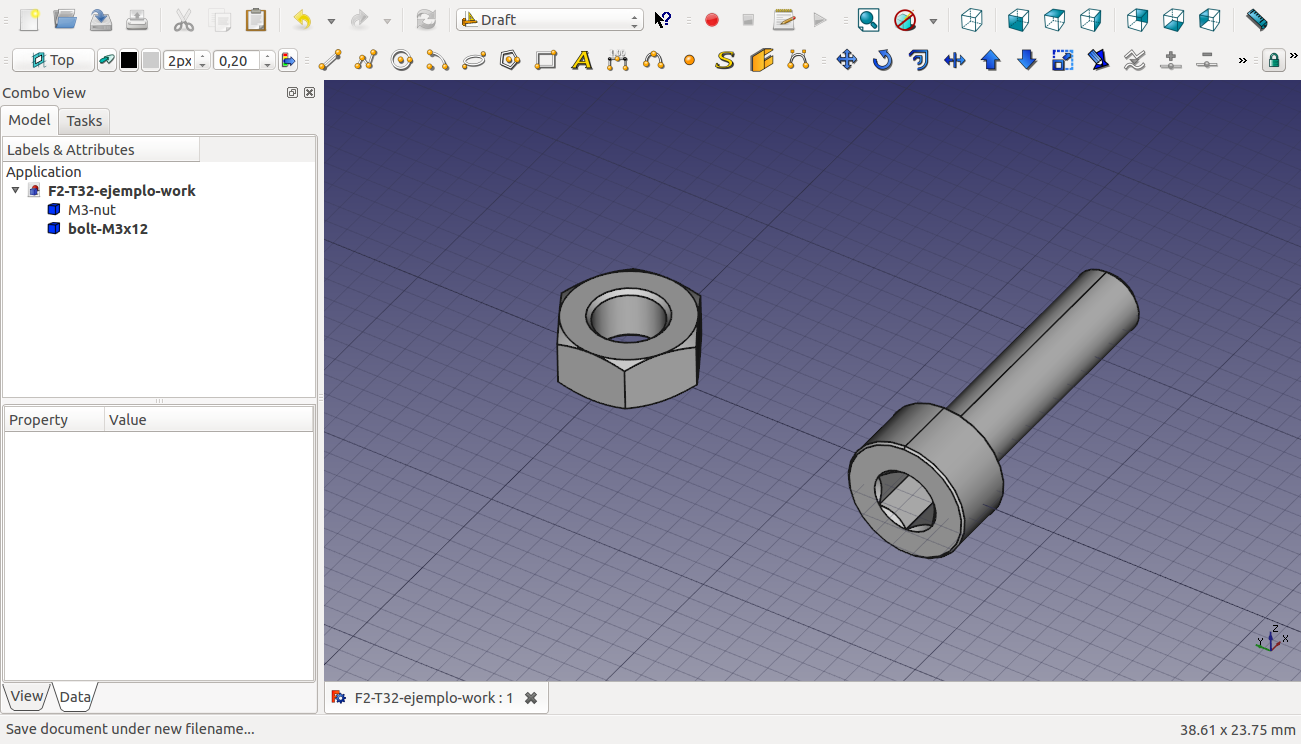Click the Draft Move tool
The width and height of the screenshot is (1301, 744).
pos(846,60)
